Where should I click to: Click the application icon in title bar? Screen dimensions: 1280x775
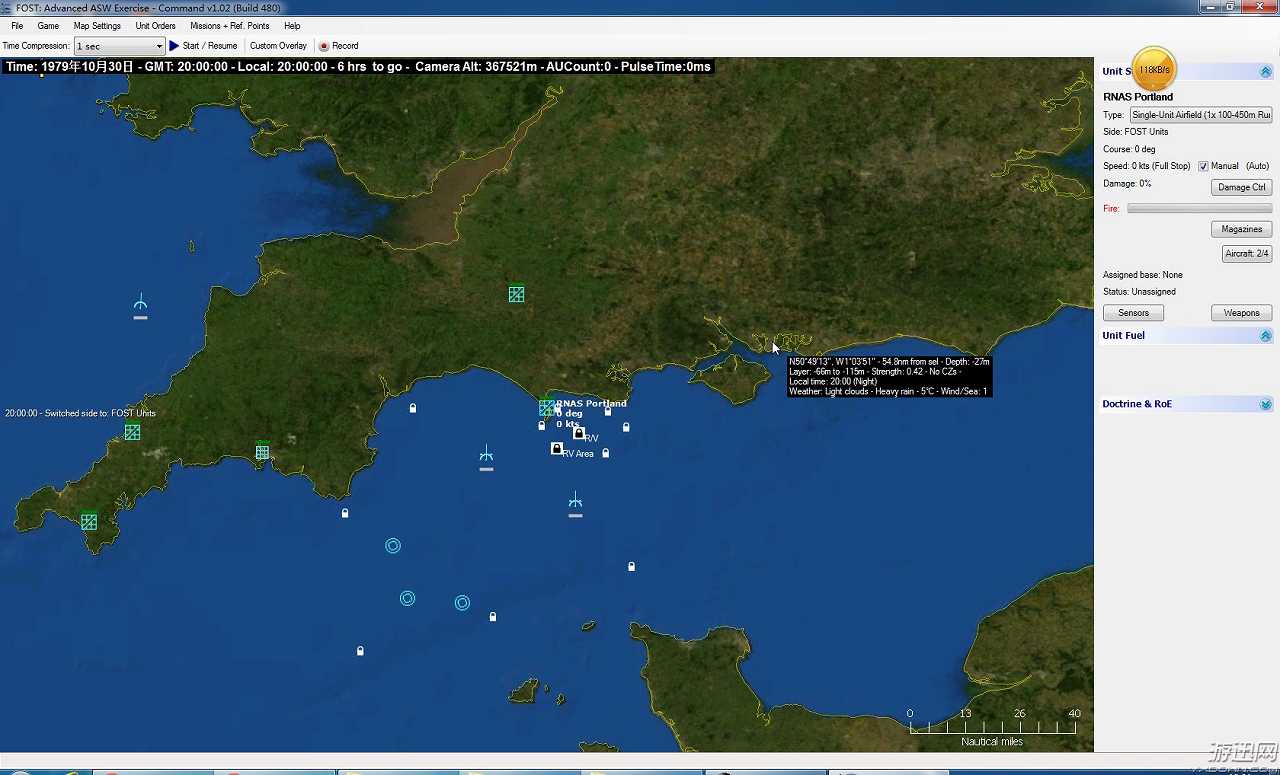coord(6,7)
